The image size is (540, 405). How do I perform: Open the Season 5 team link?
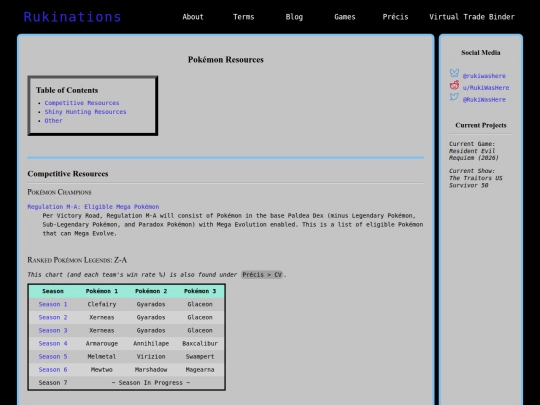(x=53, y=357)
